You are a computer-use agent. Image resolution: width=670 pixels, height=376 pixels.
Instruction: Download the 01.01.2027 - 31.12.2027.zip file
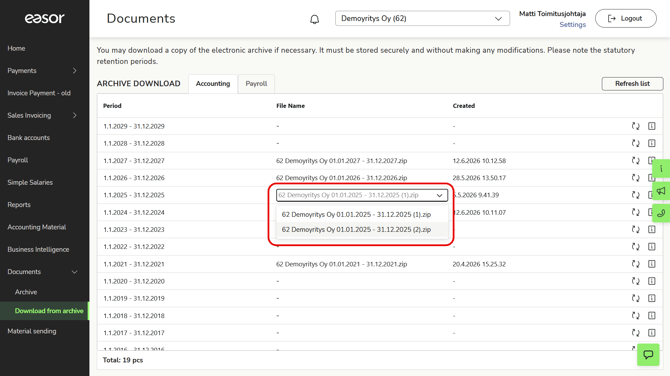point(341,161)
